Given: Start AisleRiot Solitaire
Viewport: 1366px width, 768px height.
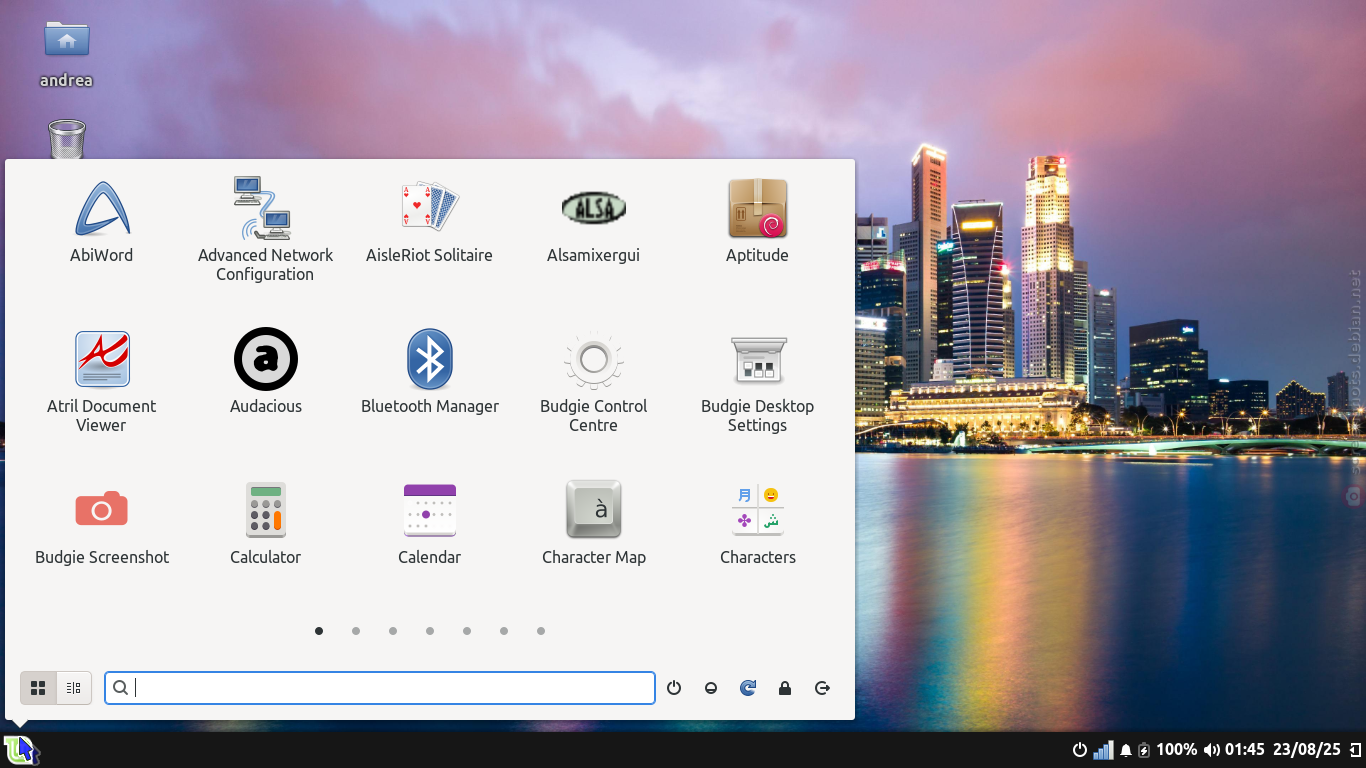Looking at the screenshot, I should (x=429, y=223).
